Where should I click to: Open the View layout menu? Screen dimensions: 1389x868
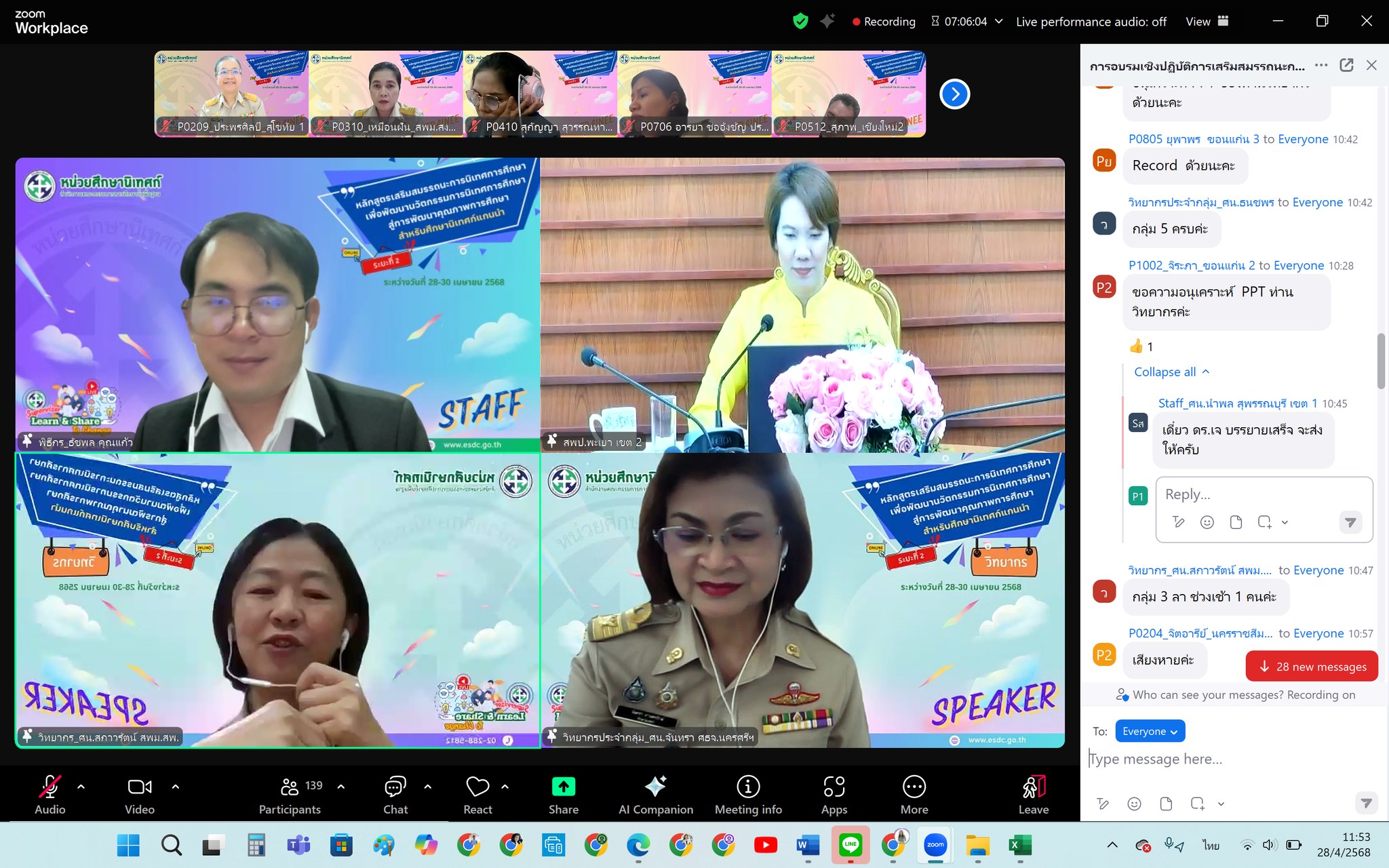[1207, 22]
